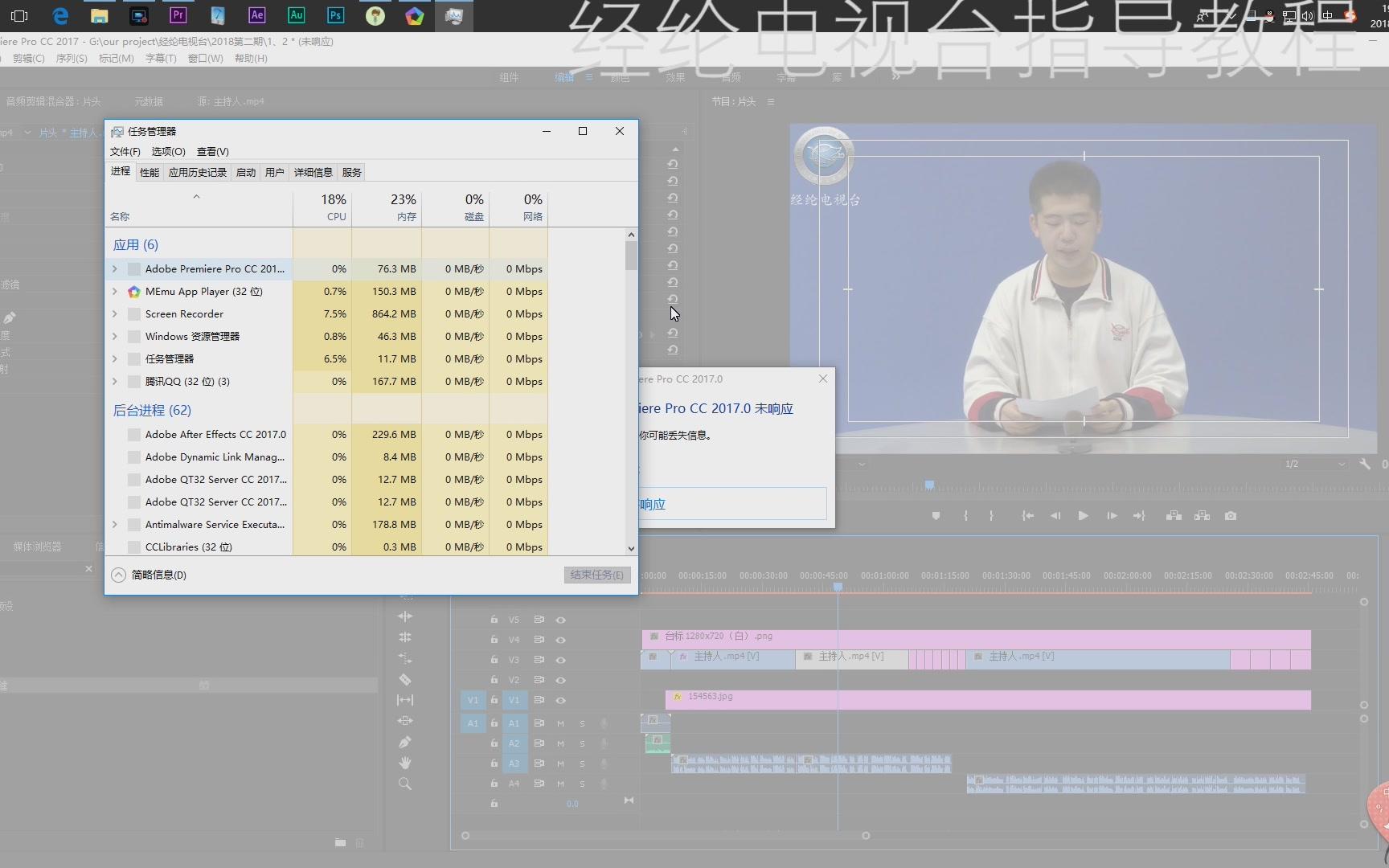The height and width of the screenshot is (868, 1389).
Task: Click the Premiere Pro taskbar icon
Action: 178,15
